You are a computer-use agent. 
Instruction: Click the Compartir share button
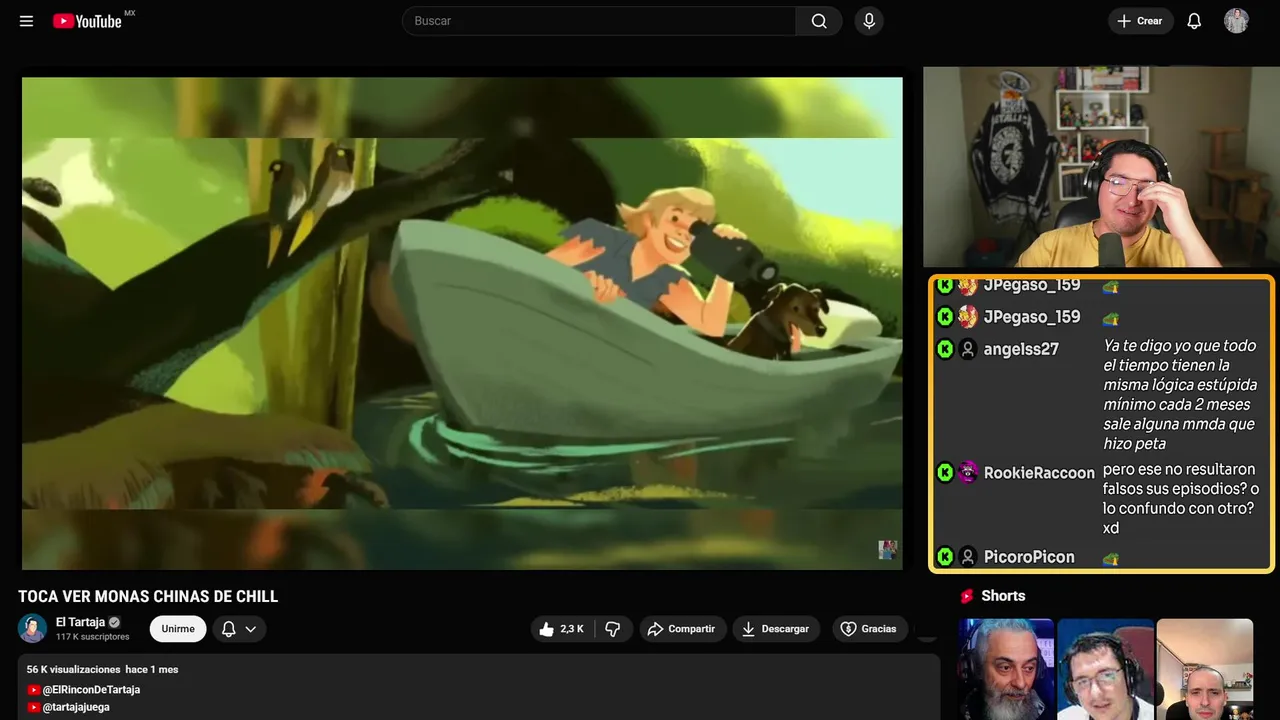tap(681, 629)
